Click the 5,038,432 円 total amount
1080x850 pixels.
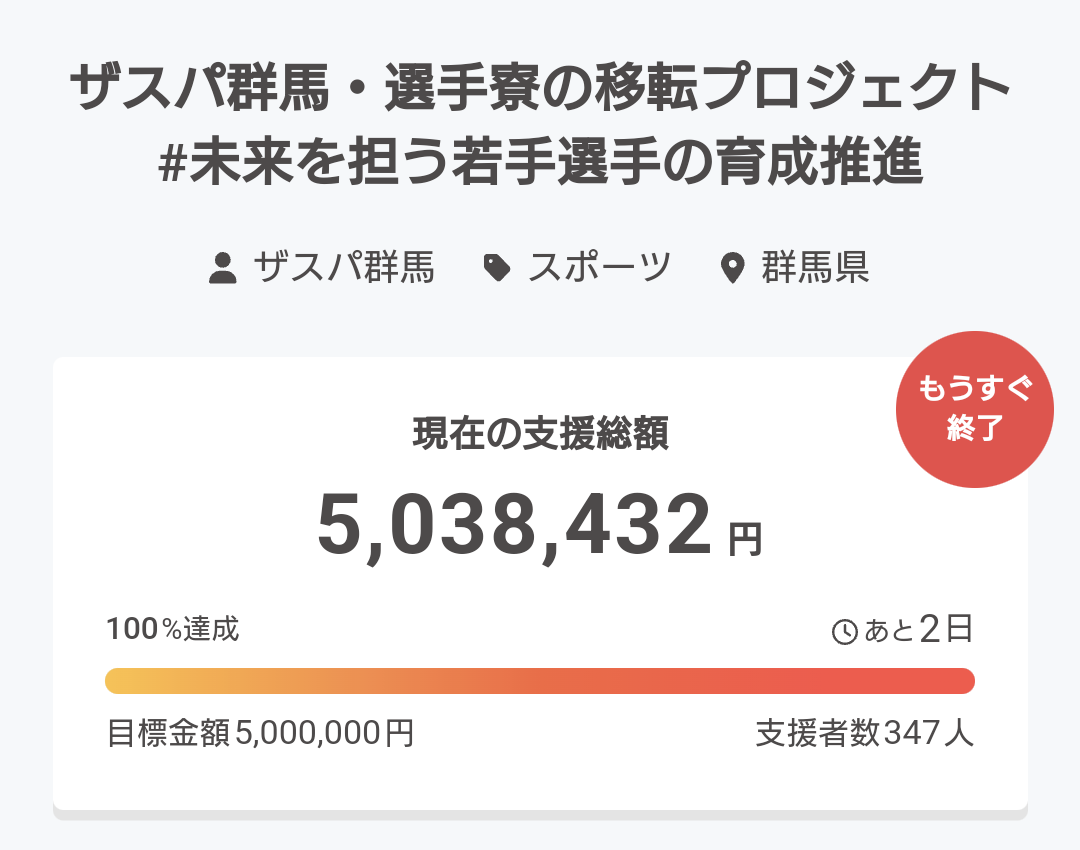[540, 526]
